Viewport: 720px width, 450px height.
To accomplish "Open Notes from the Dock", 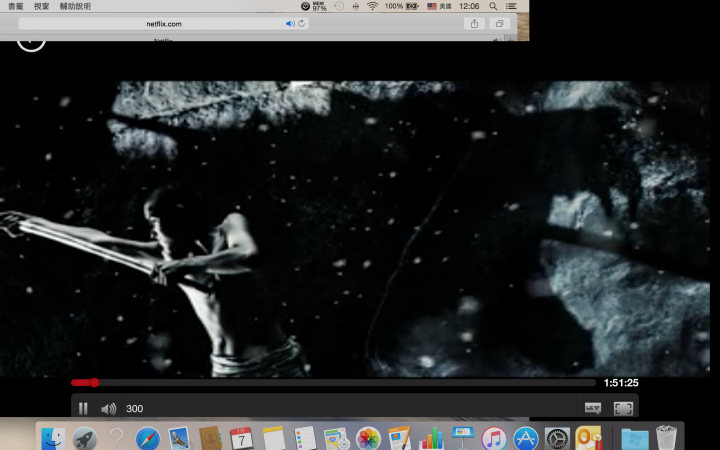I will pos(274,439).
